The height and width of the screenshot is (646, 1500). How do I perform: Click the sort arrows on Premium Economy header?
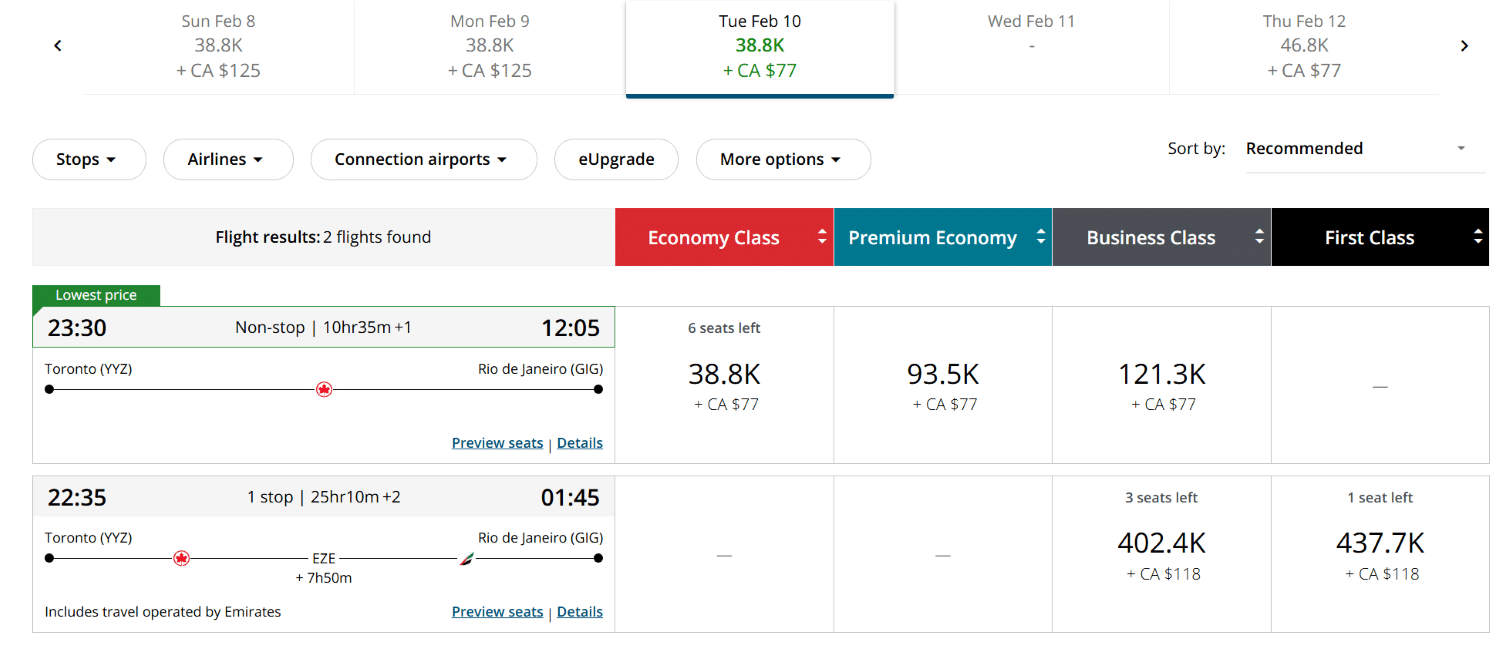click(x=1040, y=237)
